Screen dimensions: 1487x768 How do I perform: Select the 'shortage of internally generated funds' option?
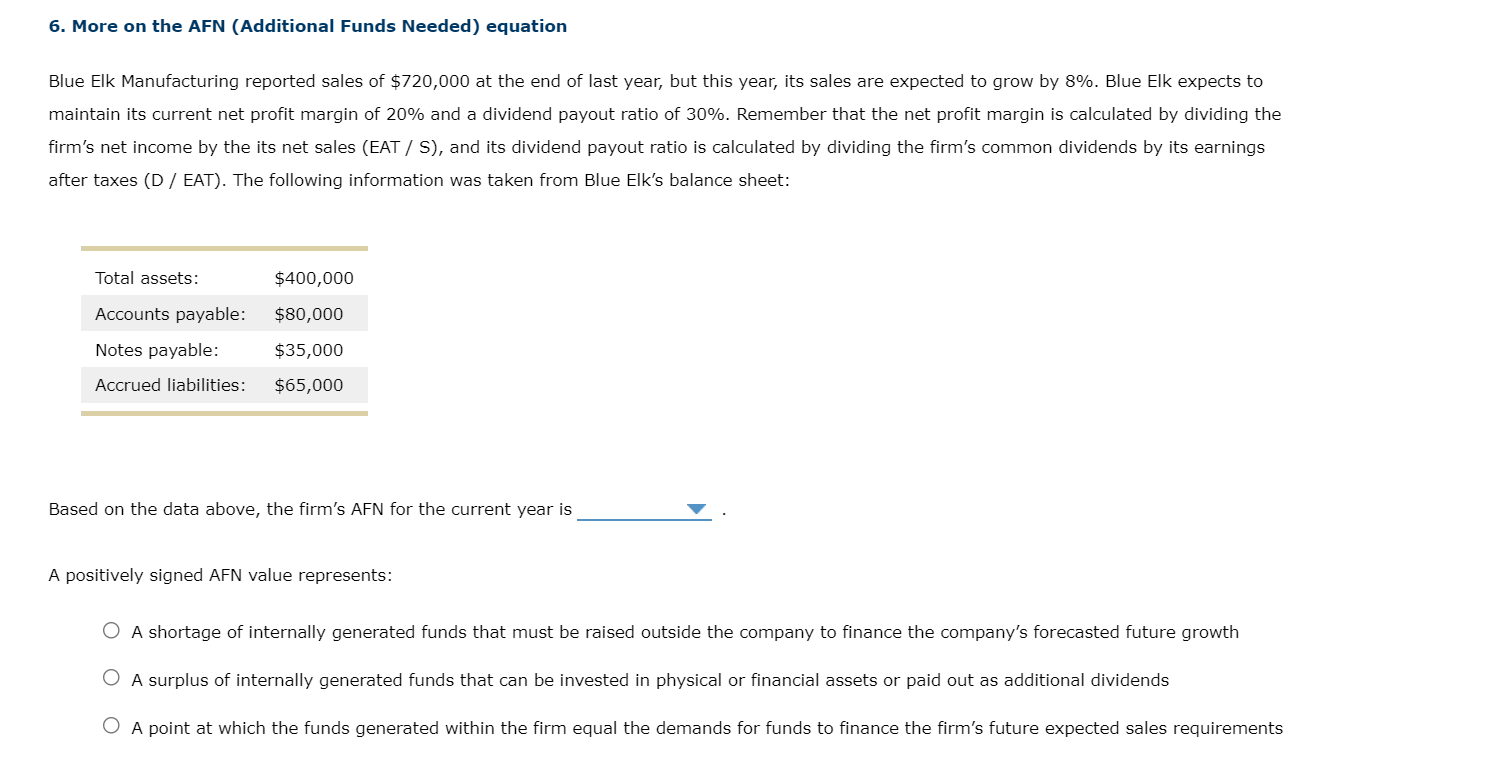point(111,630)
